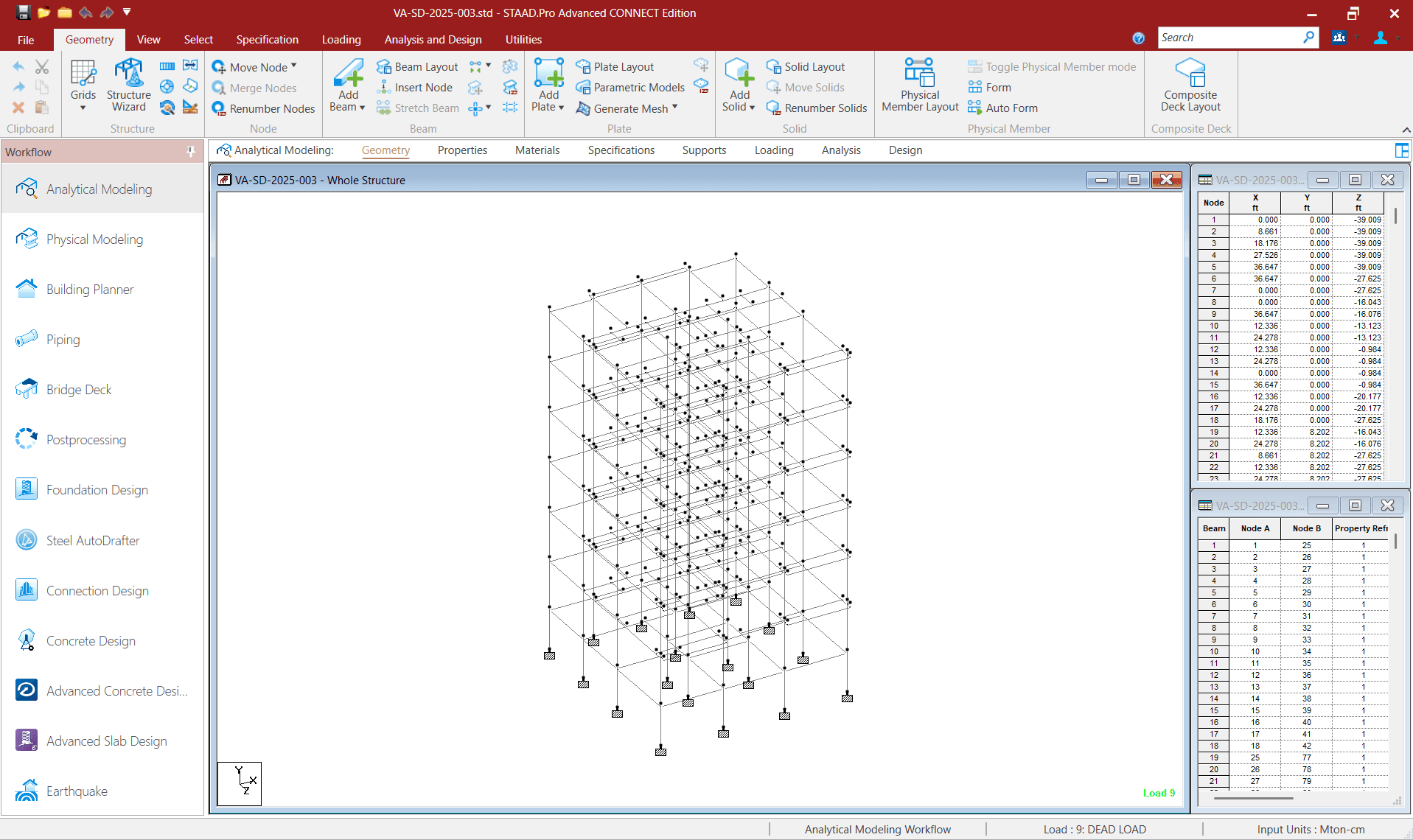The width and height of the screenshot is (1413, 840).
Task: Click the Form physical member tool
Action: pyautogui.click(x=990, y=88)
